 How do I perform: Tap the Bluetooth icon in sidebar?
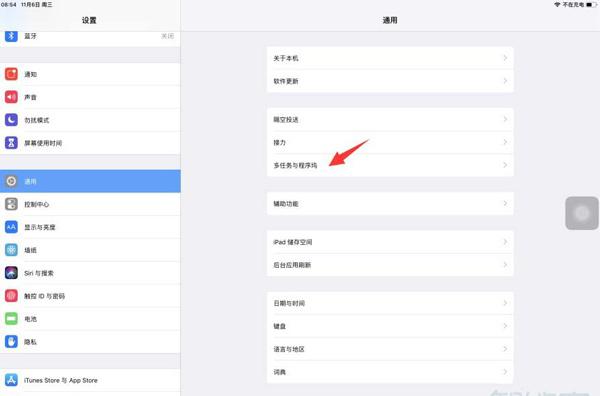[x=11, y=36]
